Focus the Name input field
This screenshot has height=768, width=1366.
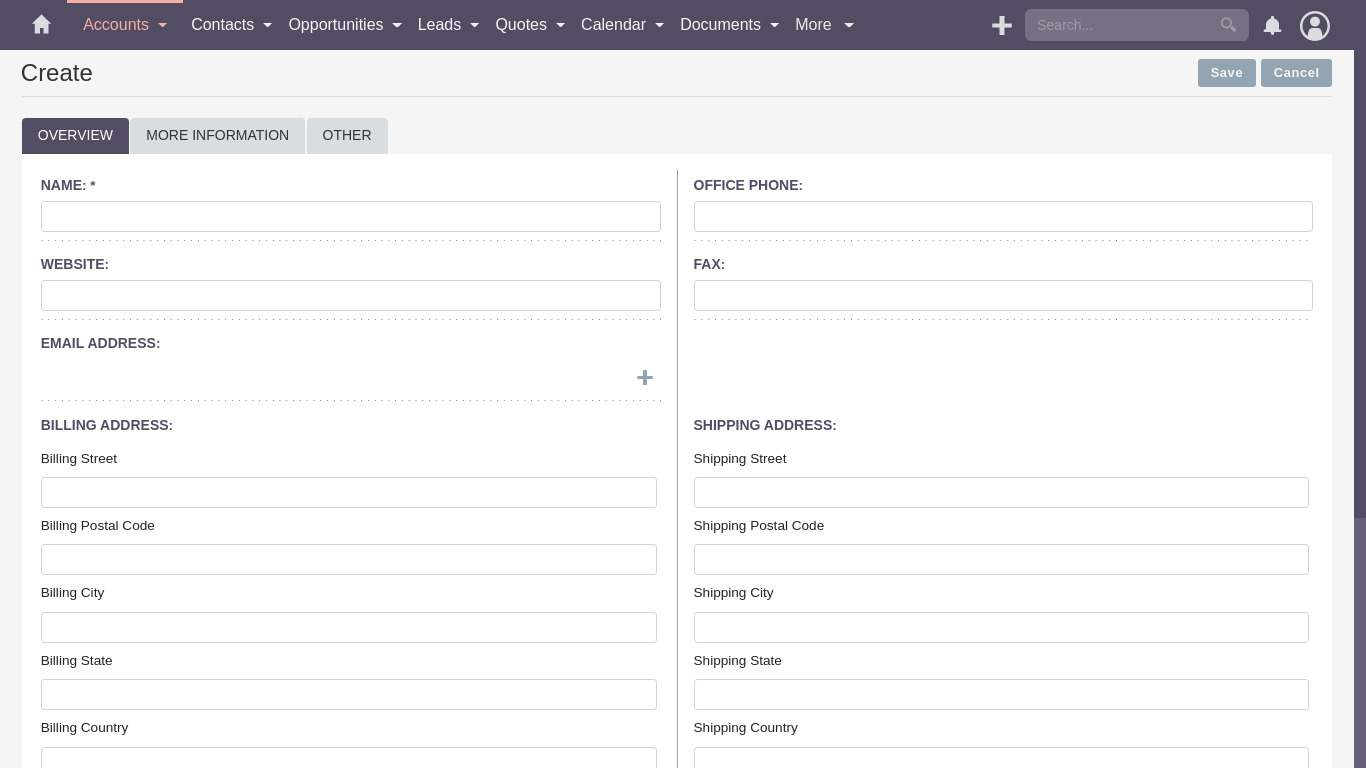350,217
